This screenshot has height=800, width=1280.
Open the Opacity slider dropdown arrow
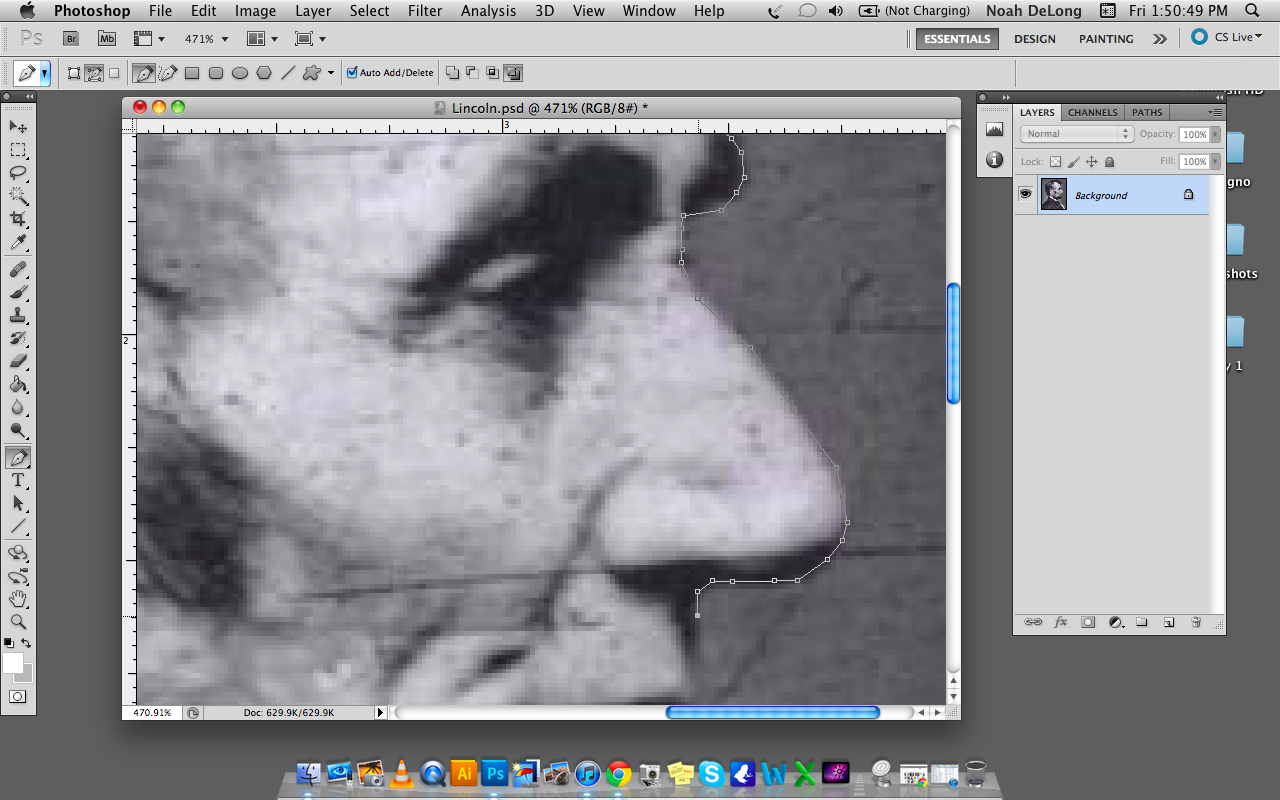[1215, 134]
